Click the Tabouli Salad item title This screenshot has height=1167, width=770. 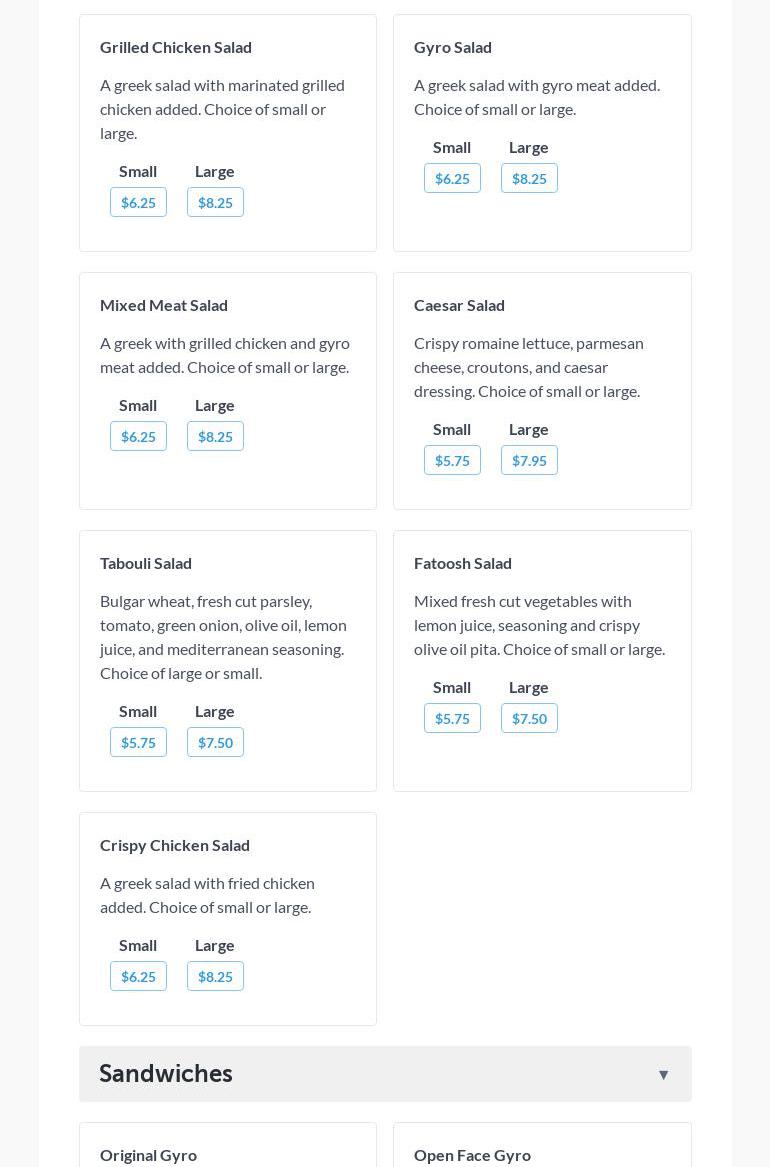(146, 563)
